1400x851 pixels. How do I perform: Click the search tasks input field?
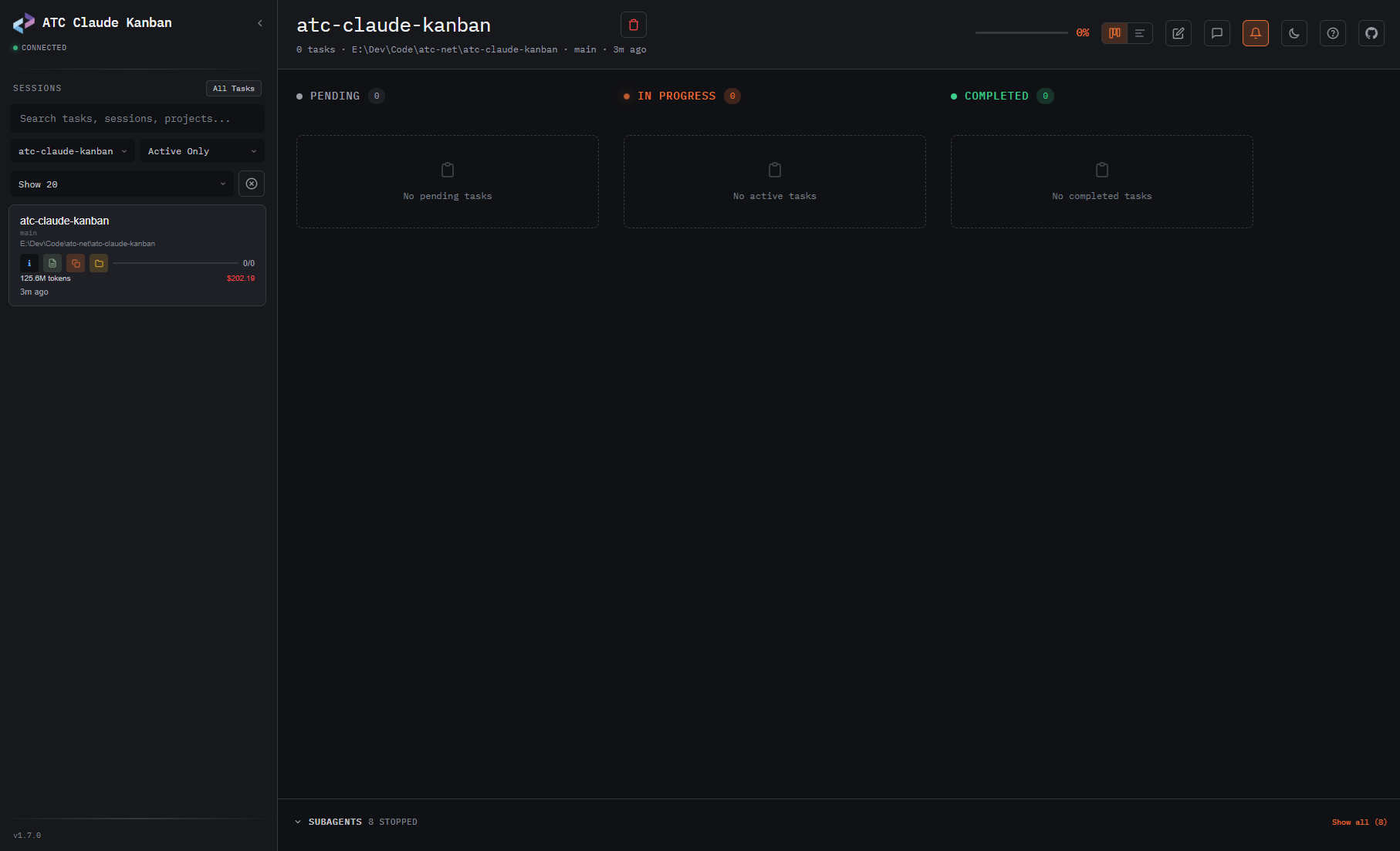click(x=137, y=118)
